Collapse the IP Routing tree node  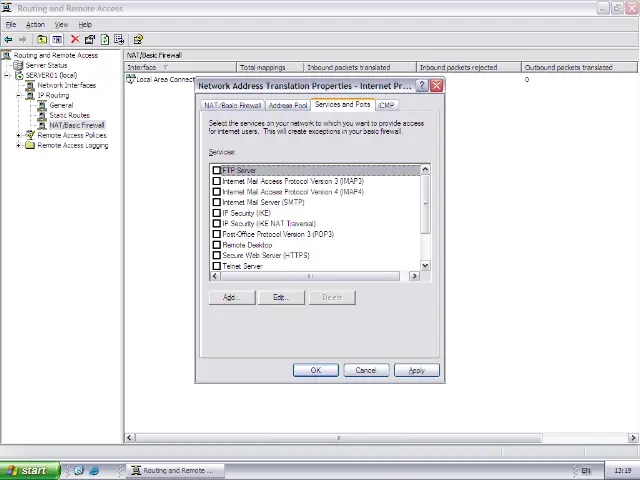tap(19, 95)
